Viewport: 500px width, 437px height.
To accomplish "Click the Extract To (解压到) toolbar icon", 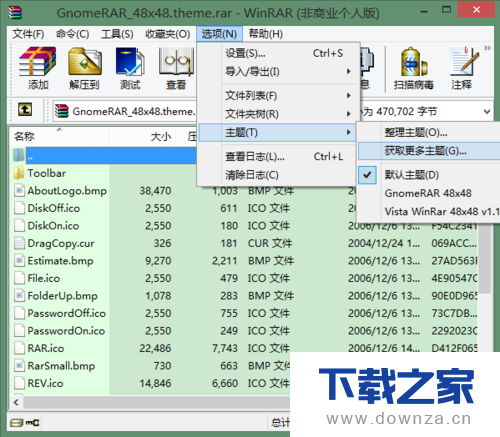I will tap(85, 61).
